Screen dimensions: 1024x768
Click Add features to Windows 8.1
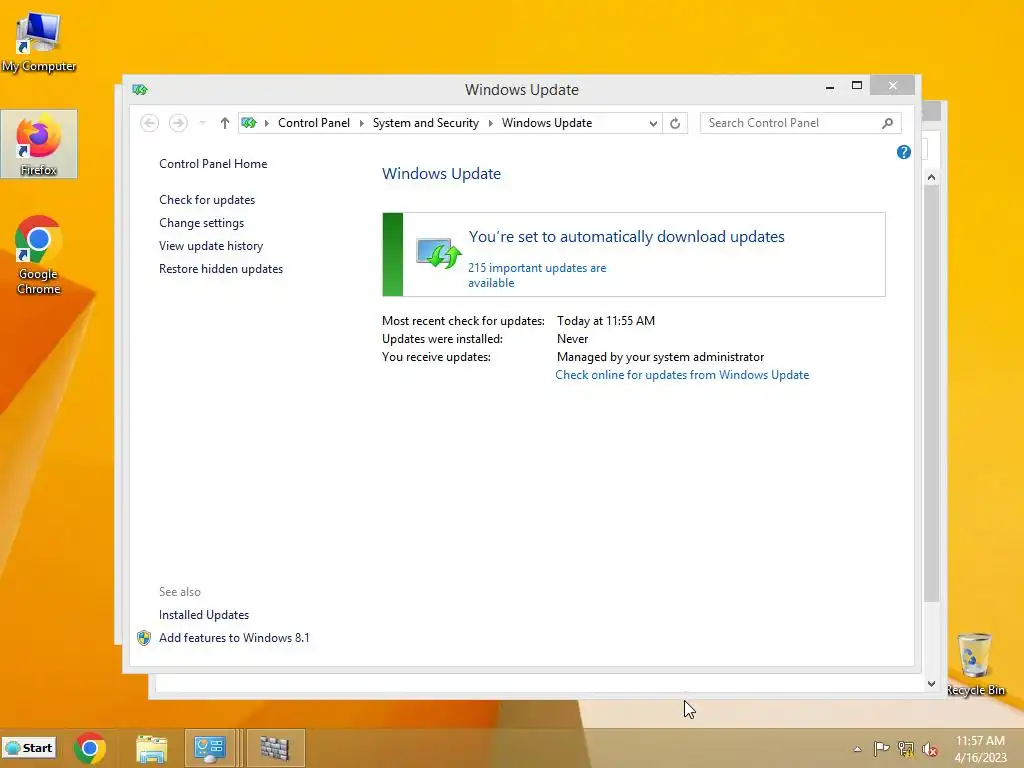coord(234,637)
